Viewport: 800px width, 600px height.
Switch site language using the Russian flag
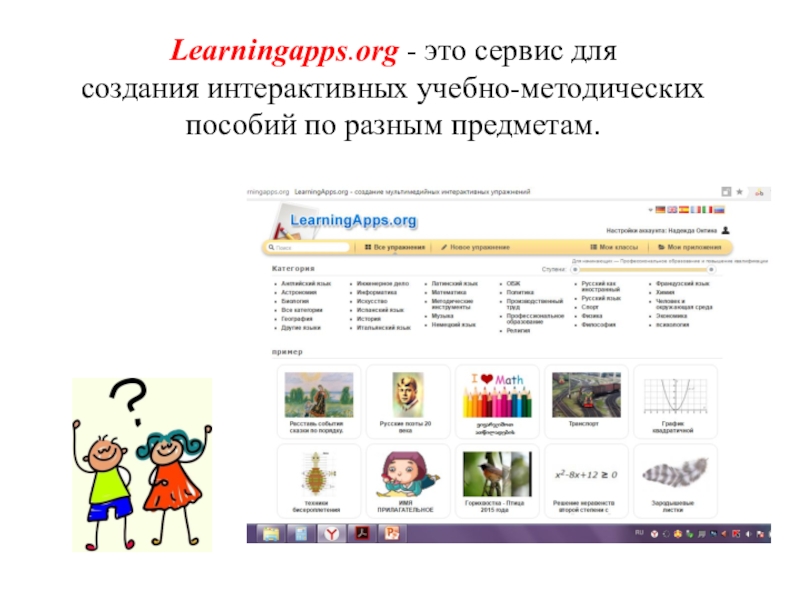click(719, 210)
